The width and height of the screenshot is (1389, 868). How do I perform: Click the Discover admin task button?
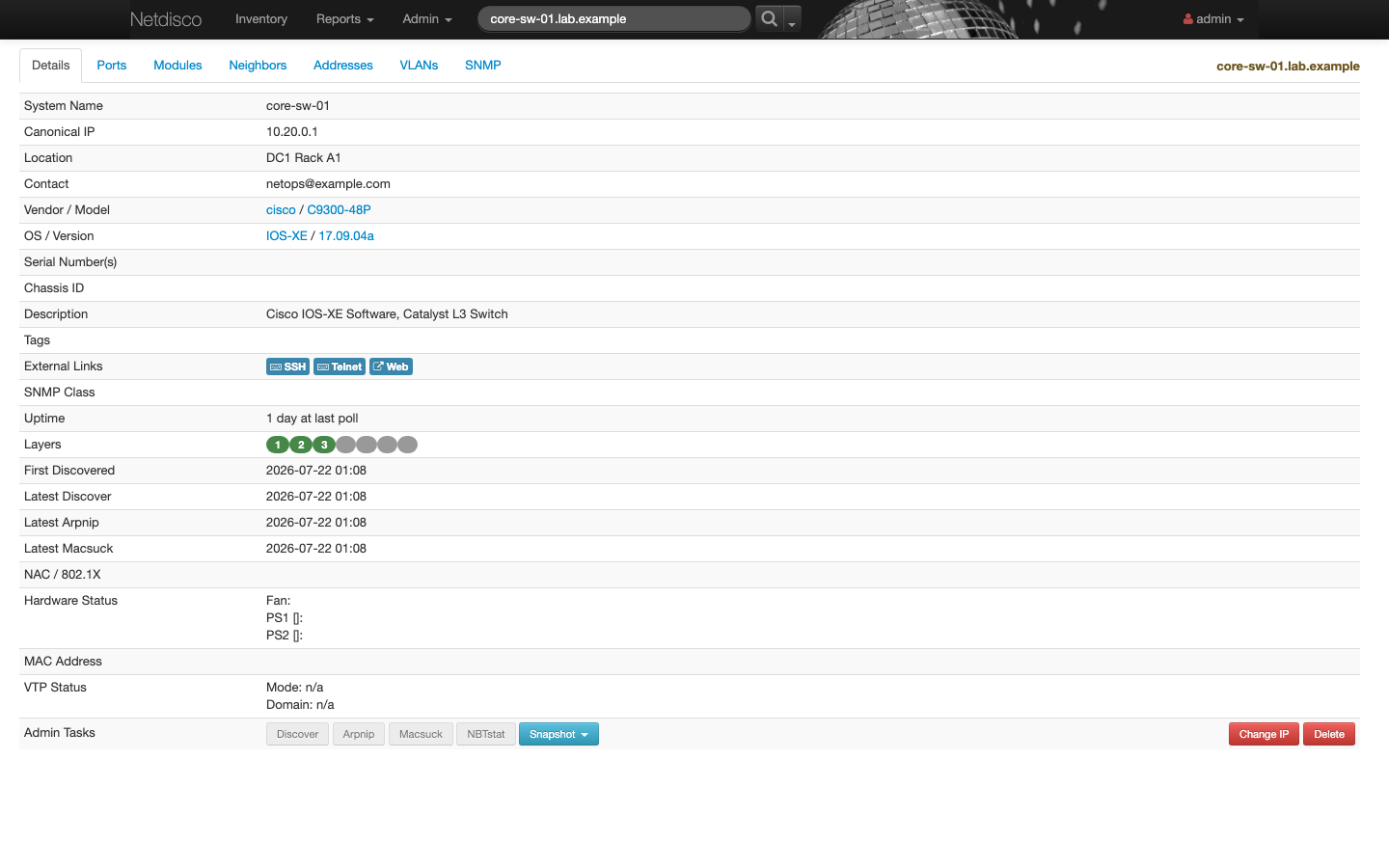pos(297,734)
